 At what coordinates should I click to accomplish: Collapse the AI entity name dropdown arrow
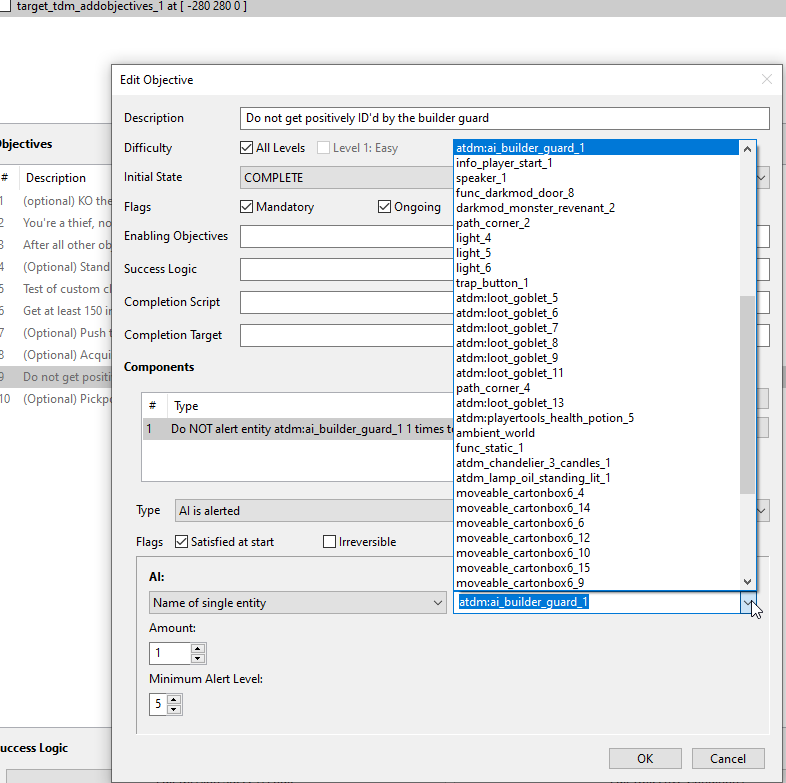click(747, 603)
